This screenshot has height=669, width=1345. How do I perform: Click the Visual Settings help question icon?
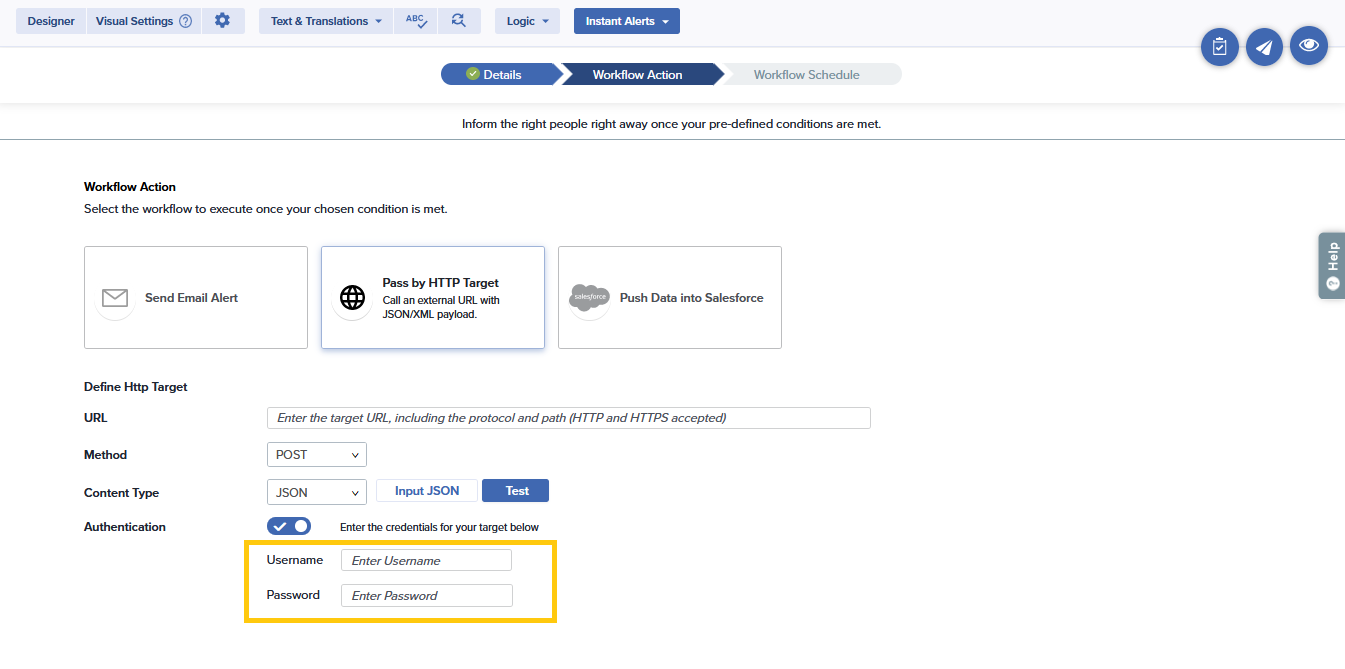click(x=185, y=21)
